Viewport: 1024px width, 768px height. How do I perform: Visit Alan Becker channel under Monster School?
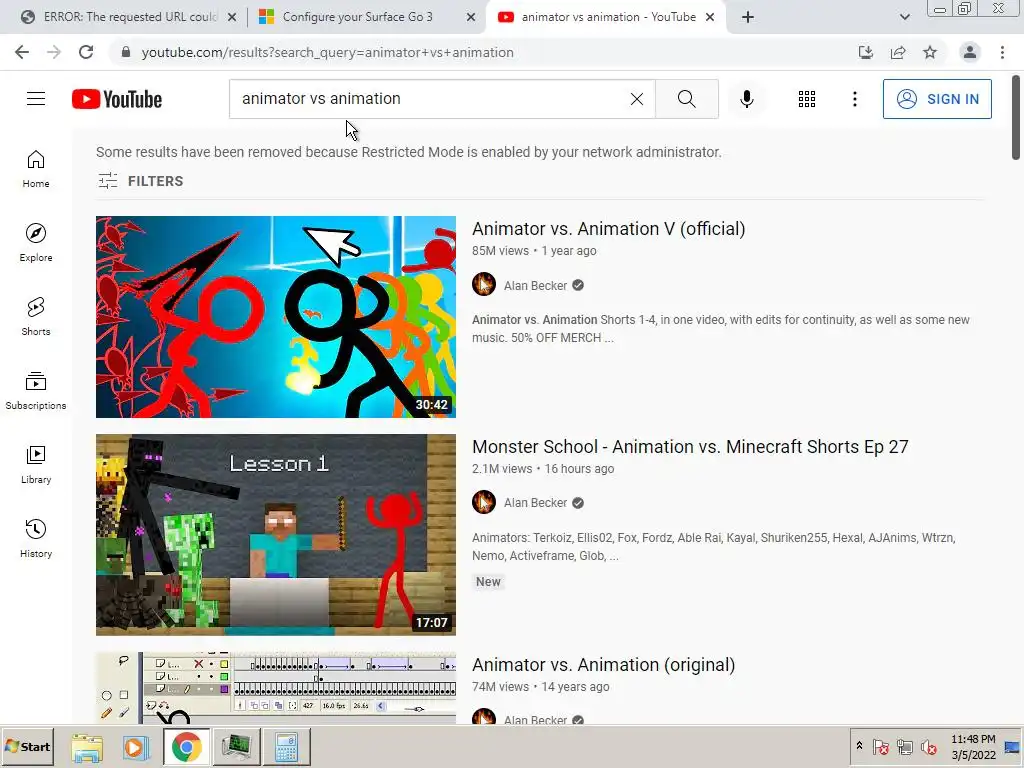[x=536, y=503]
